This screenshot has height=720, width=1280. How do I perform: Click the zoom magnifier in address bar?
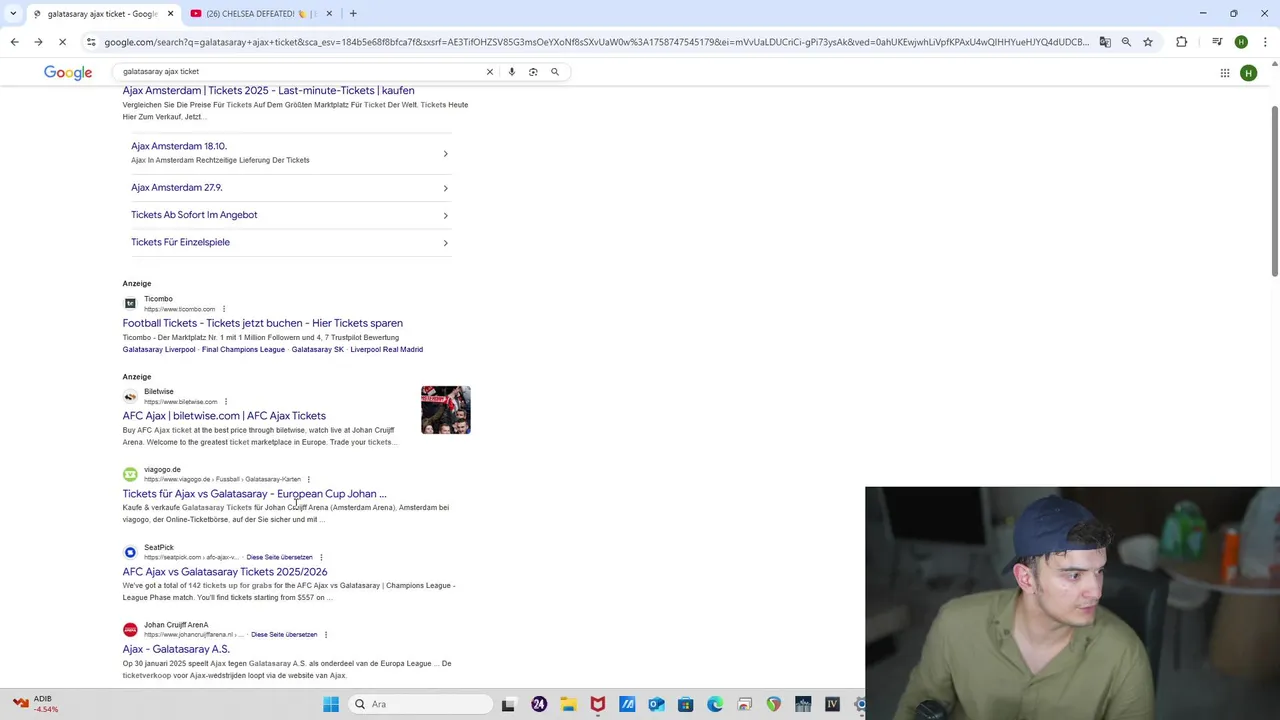[x=1126, y=42]
